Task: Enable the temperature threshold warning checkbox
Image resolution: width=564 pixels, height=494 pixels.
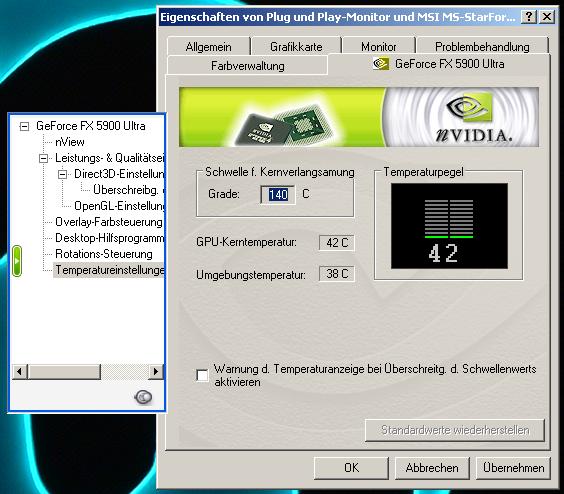Action: tap(202, 376)
